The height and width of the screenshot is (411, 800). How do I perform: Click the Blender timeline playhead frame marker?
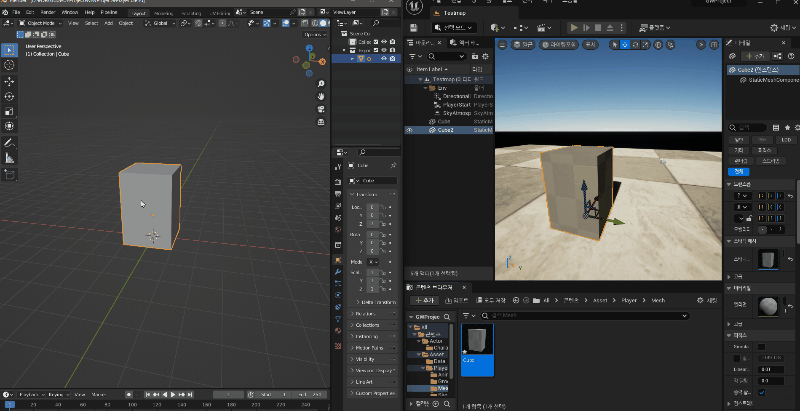(9, 404)
